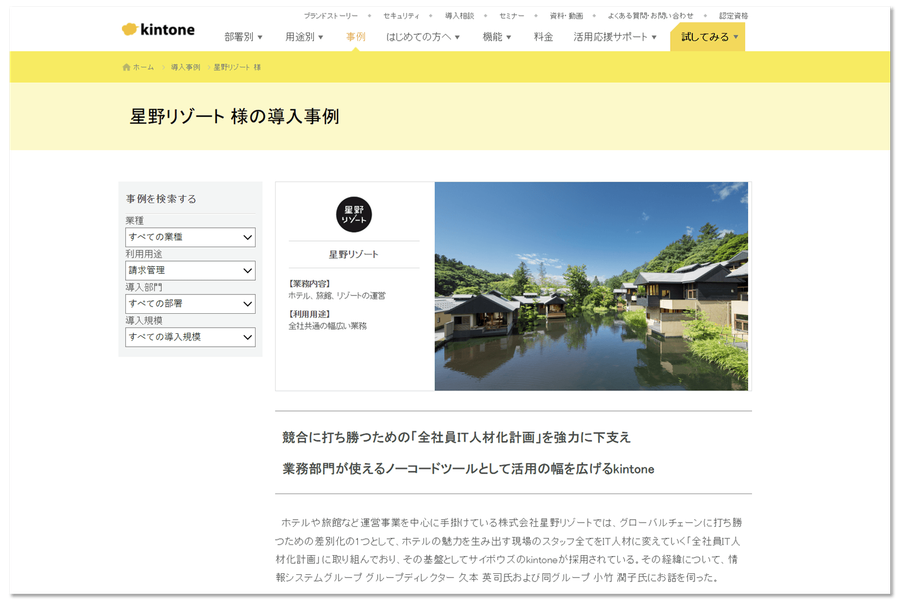Click the 星野リゾート round black logo
900x600 pixels.
point(354,215)
